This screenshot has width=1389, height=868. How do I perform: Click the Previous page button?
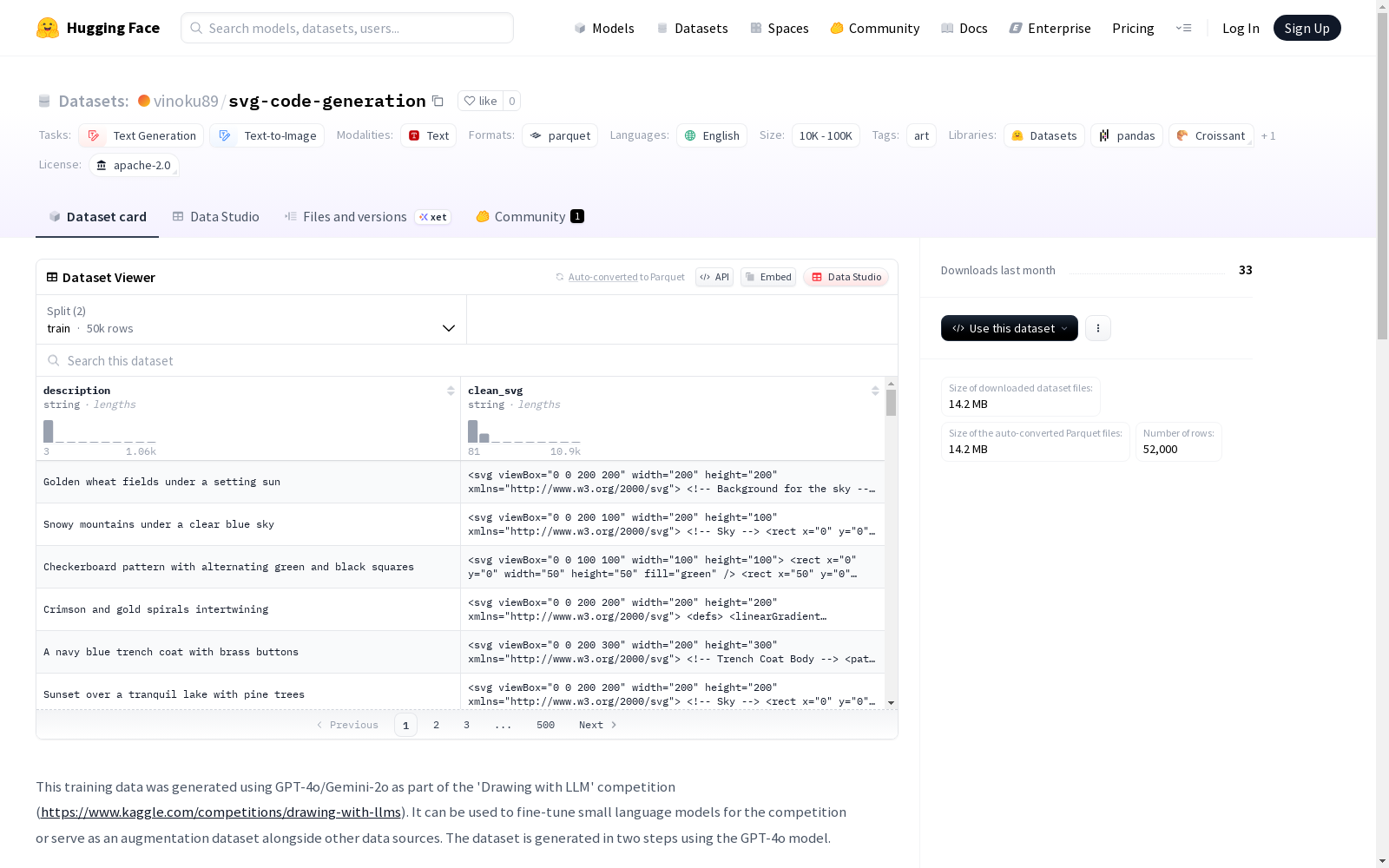point(347,725)
